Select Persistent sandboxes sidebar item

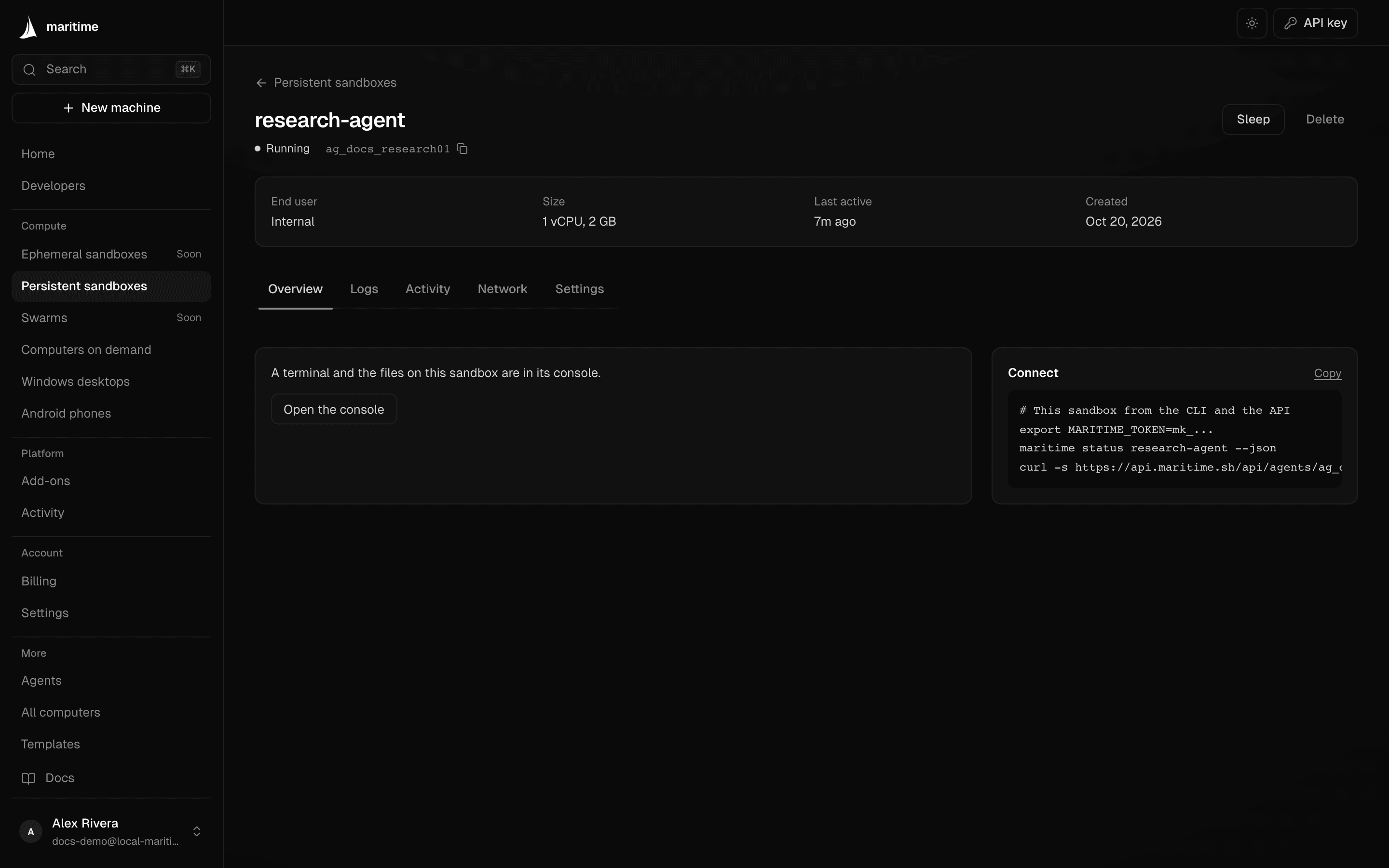[111, 286]
